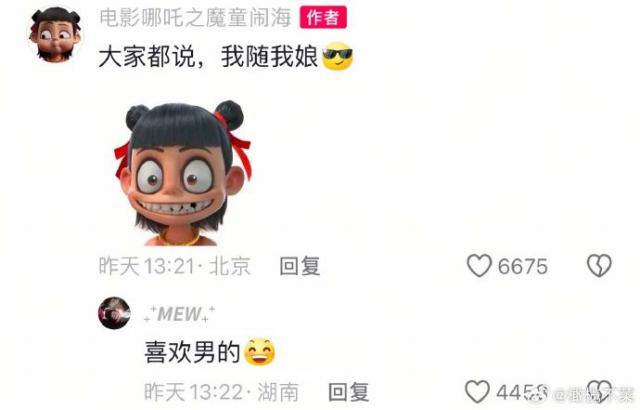Like MEW's reply with the heart icon

coord(477,391)
